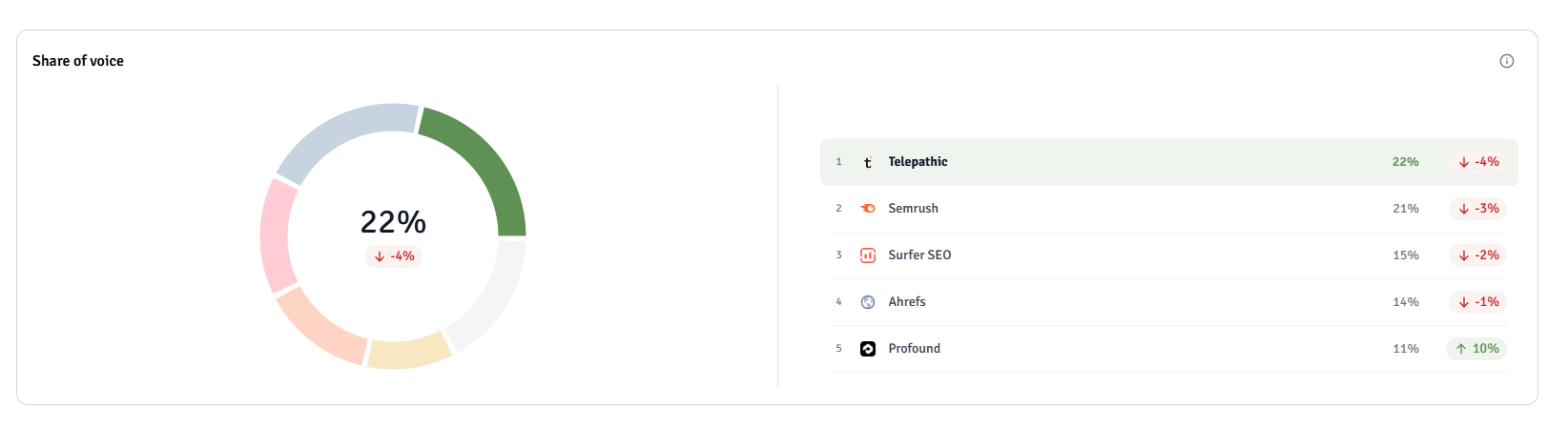Click the info icon in Share of voice

pos(1506,61)
